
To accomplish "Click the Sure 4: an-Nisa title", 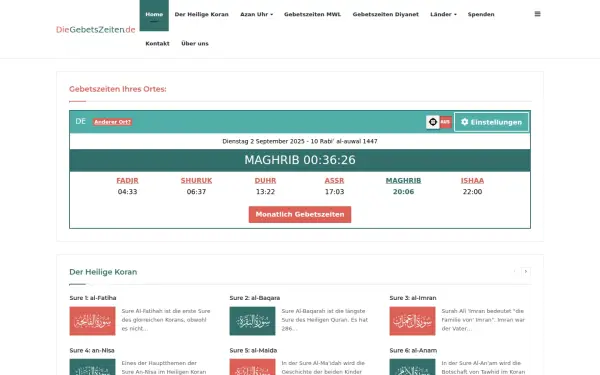I will 92,350.
